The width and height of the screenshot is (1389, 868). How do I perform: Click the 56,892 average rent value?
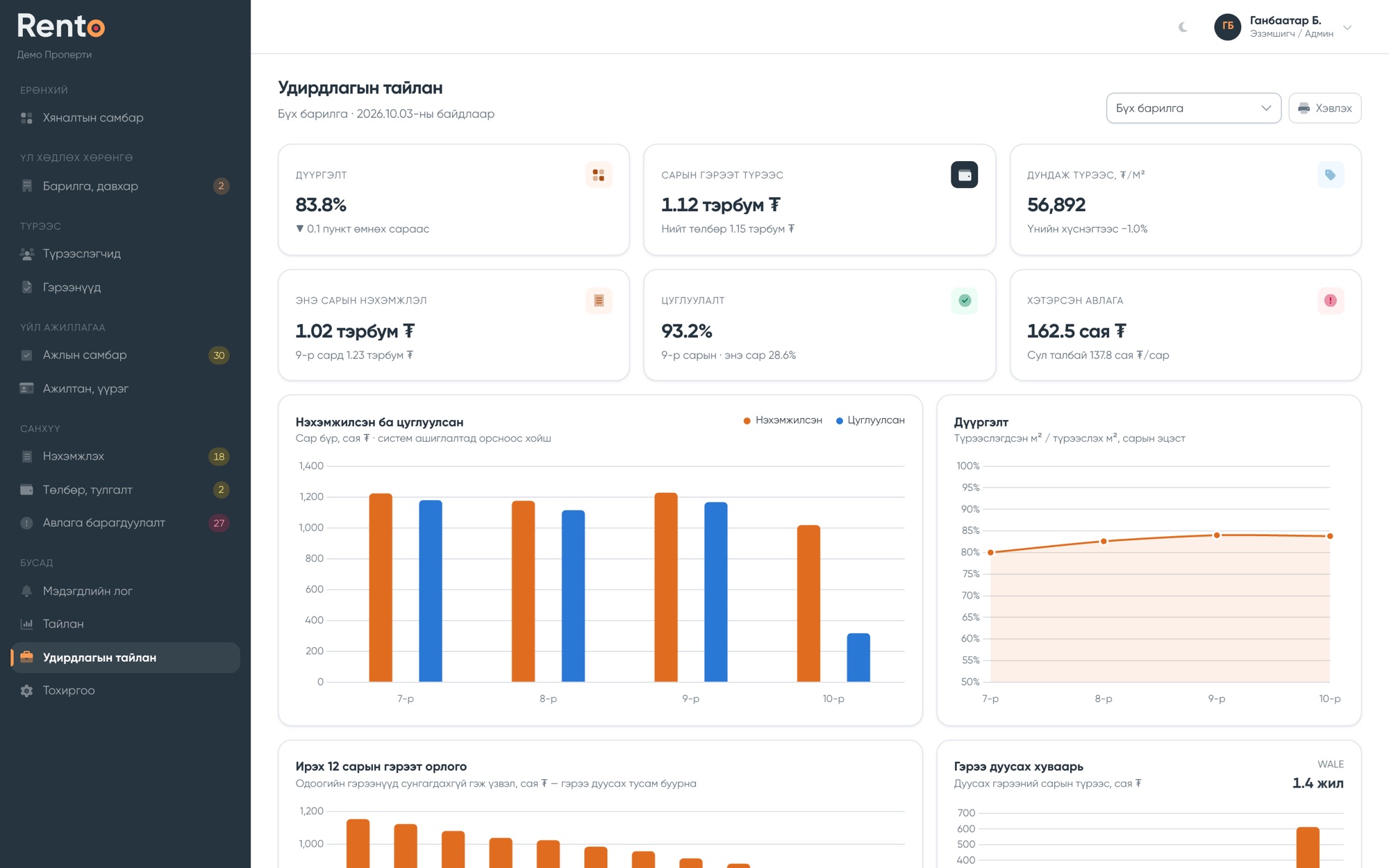coord(1056,205)
